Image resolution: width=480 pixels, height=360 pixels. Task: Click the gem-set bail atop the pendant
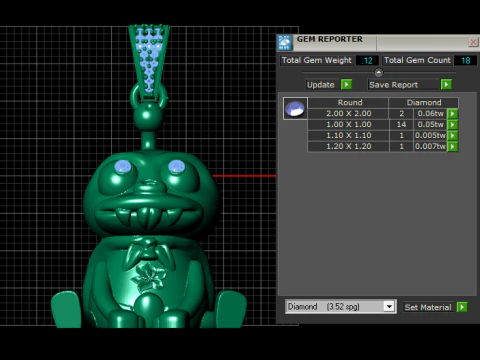click(x=149, y=62)
